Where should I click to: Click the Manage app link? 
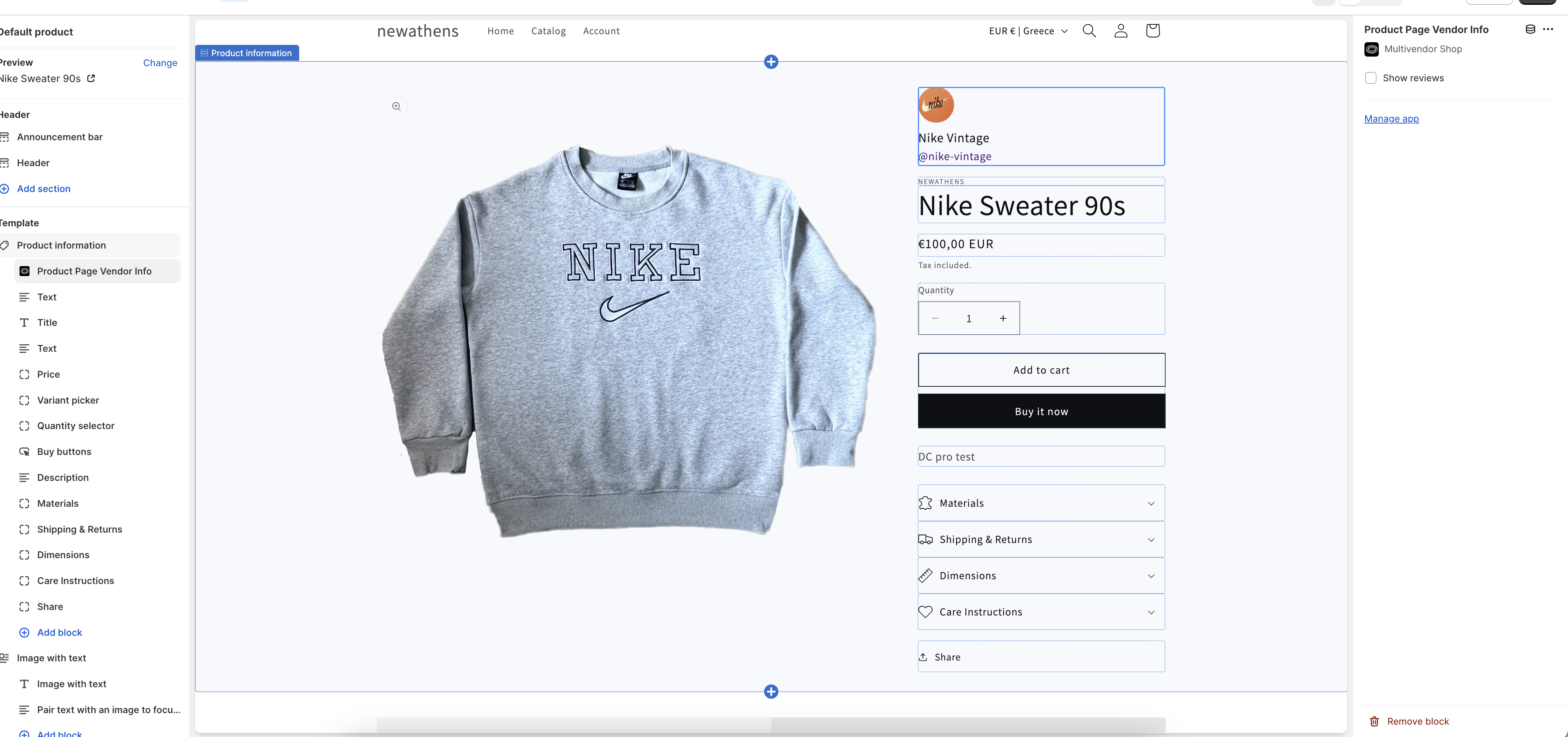1392,118
